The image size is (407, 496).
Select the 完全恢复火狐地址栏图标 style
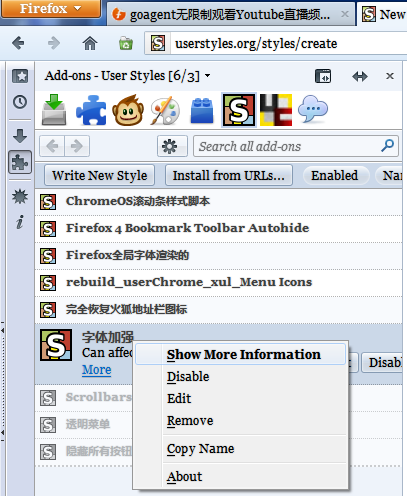pos(218,310)
